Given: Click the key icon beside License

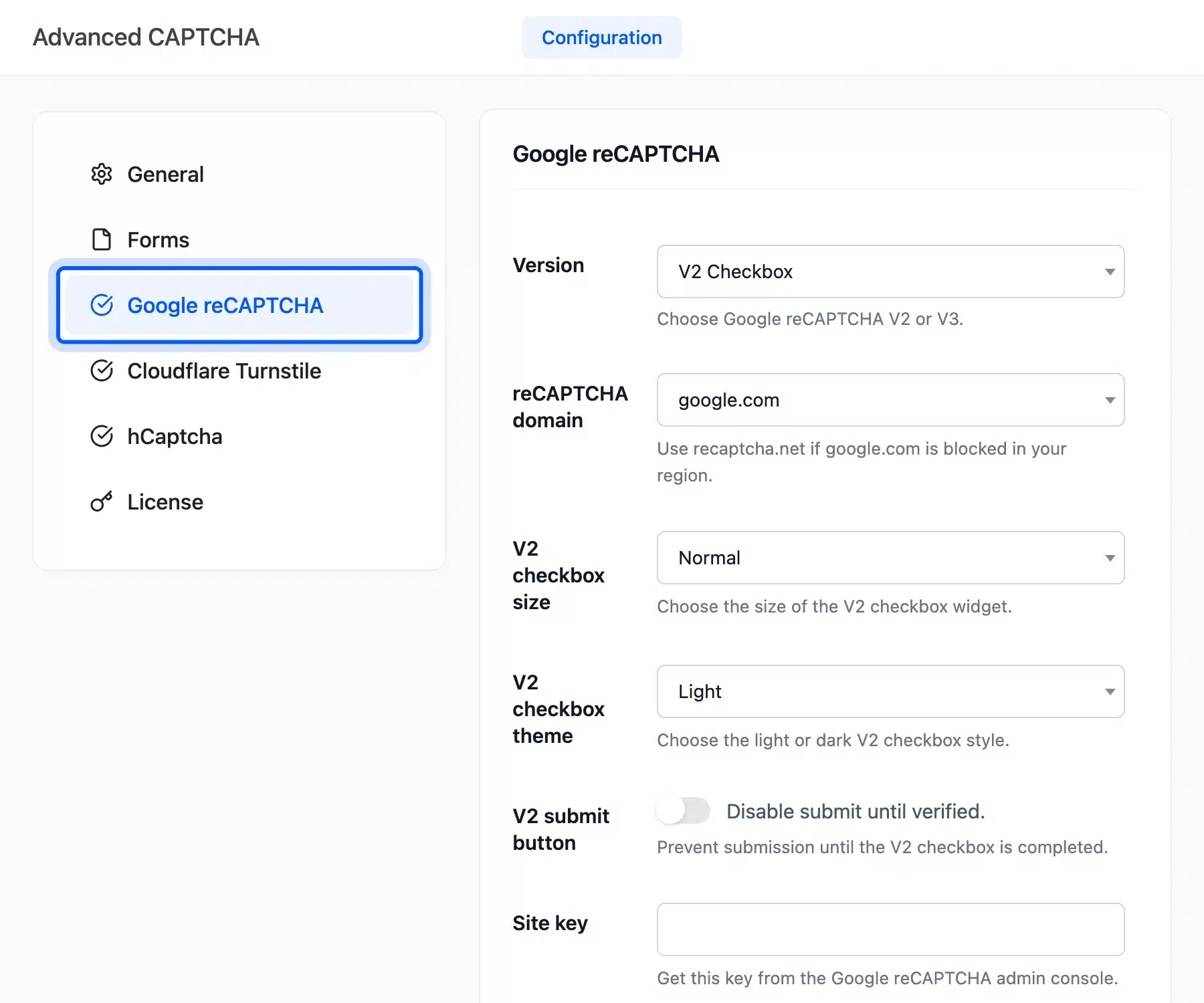Looking at the screenshot, I should click(x=102, y=501).
